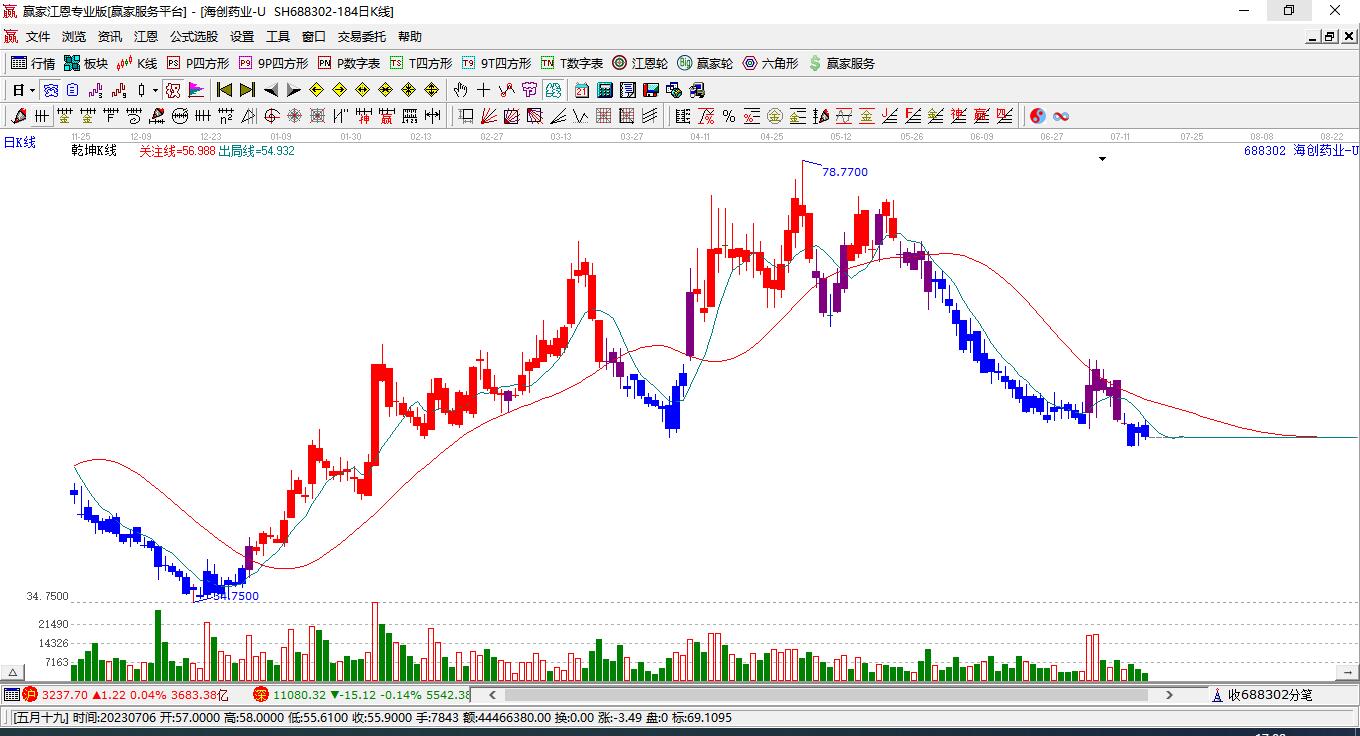Open 赢家服务 with dollar icon
Viewport: 1360px width, 736px height.
pyautogui.click(x=841, y=63)
